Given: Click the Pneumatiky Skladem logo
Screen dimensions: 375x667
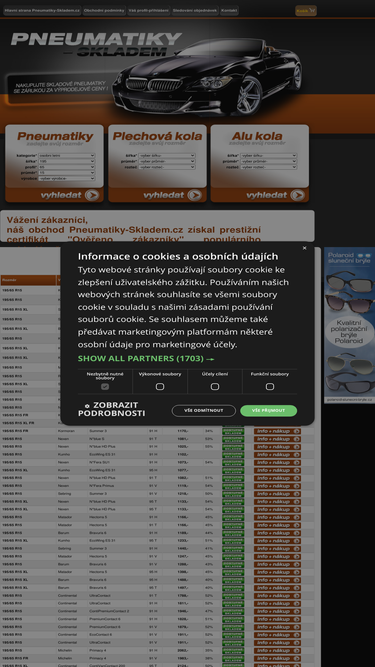Looking at the screenshot, I should tap(96, 45).
